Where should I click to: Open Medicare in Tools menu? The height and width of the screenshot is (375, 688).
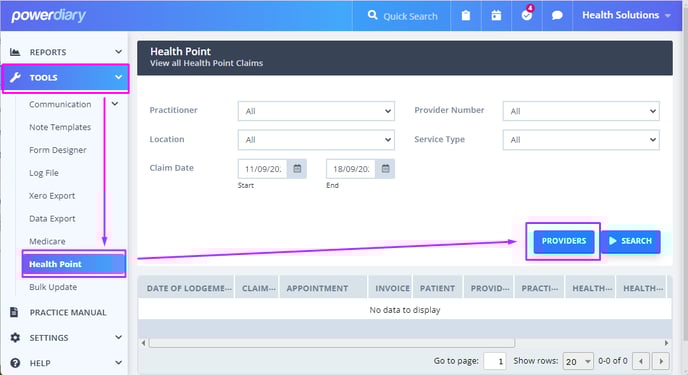(x=47, y=241)
